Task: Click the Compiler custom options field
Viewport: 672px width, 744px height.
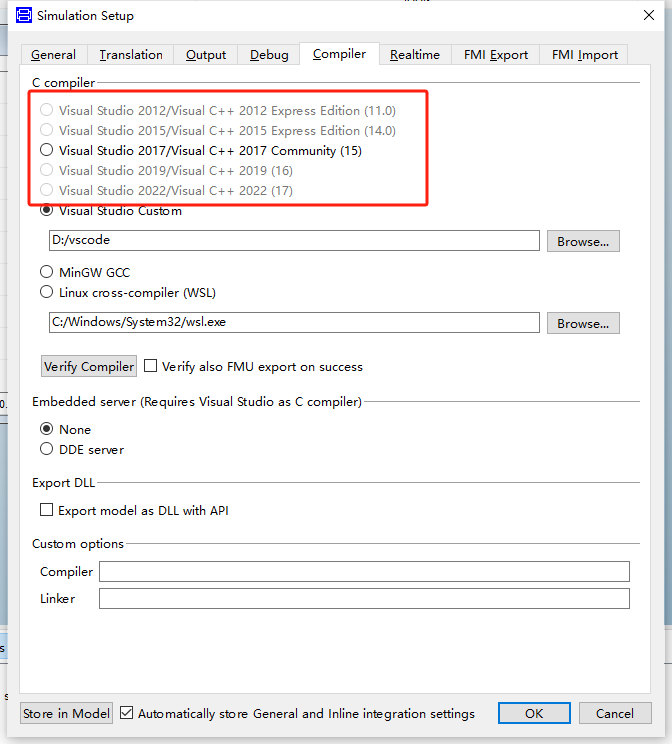Action: tap(364, 571)
